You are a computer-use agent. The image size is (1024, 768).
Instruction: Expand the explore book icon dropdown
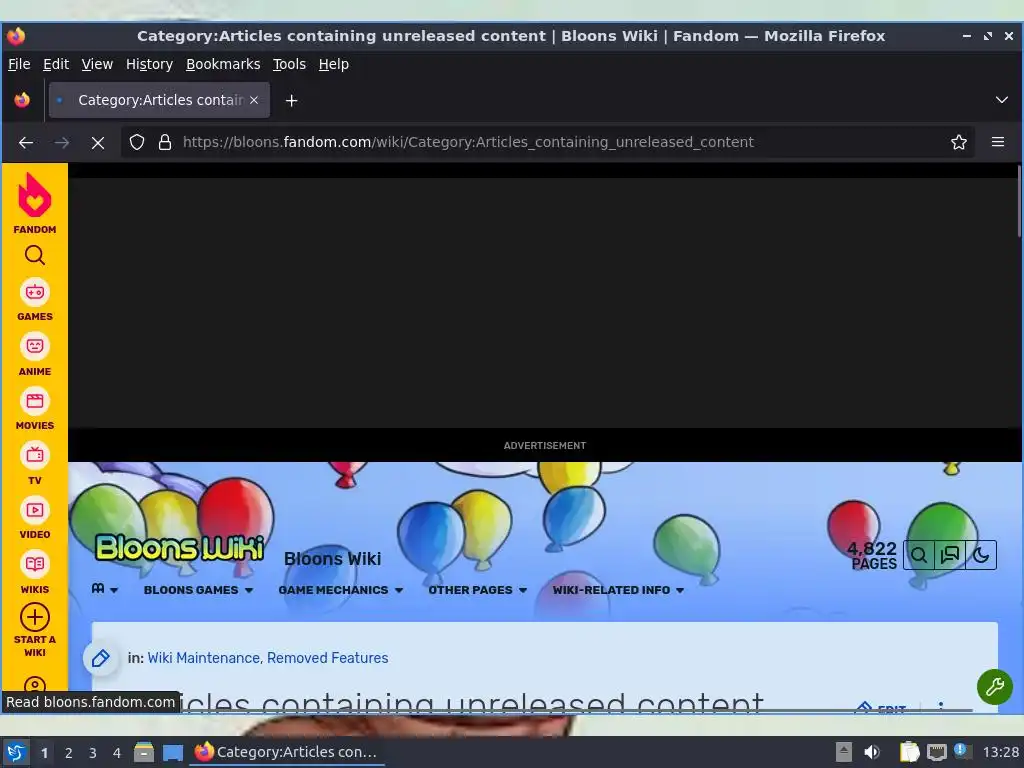[104, 589]
